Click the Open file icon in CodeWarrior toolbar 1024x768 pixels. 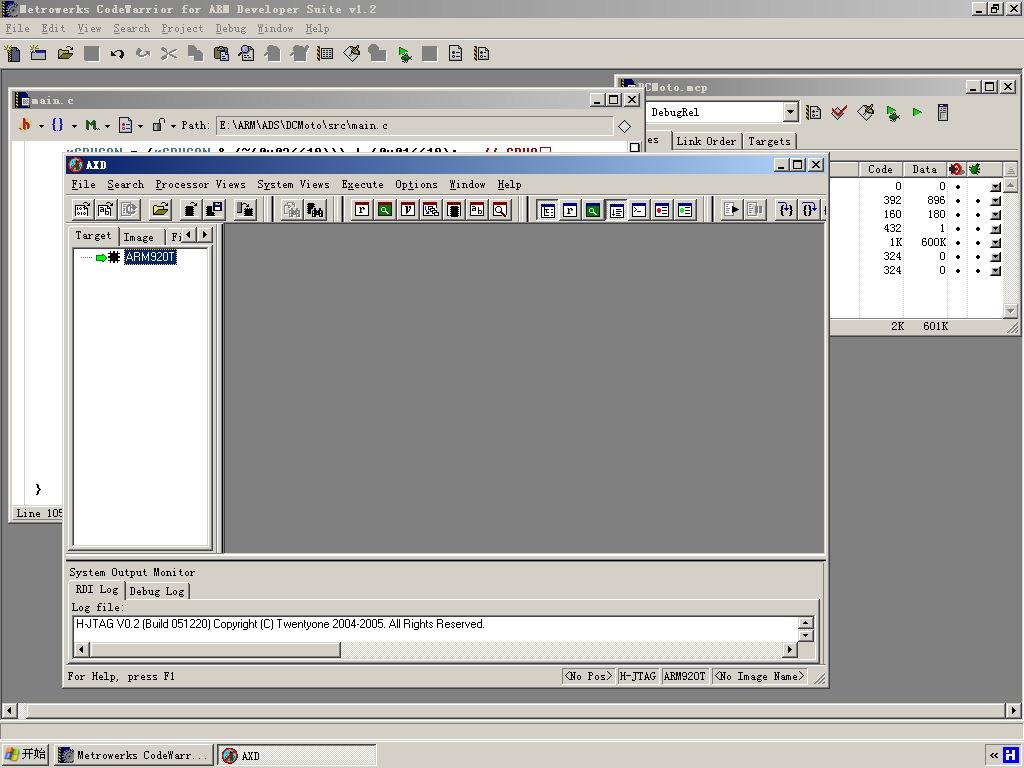(65, 54)
